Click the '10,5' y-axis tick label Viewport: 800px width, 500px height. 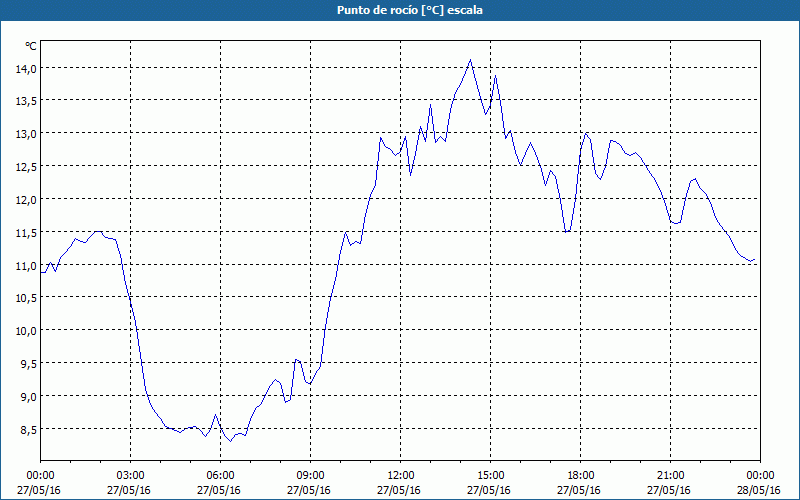coord(26,298)
